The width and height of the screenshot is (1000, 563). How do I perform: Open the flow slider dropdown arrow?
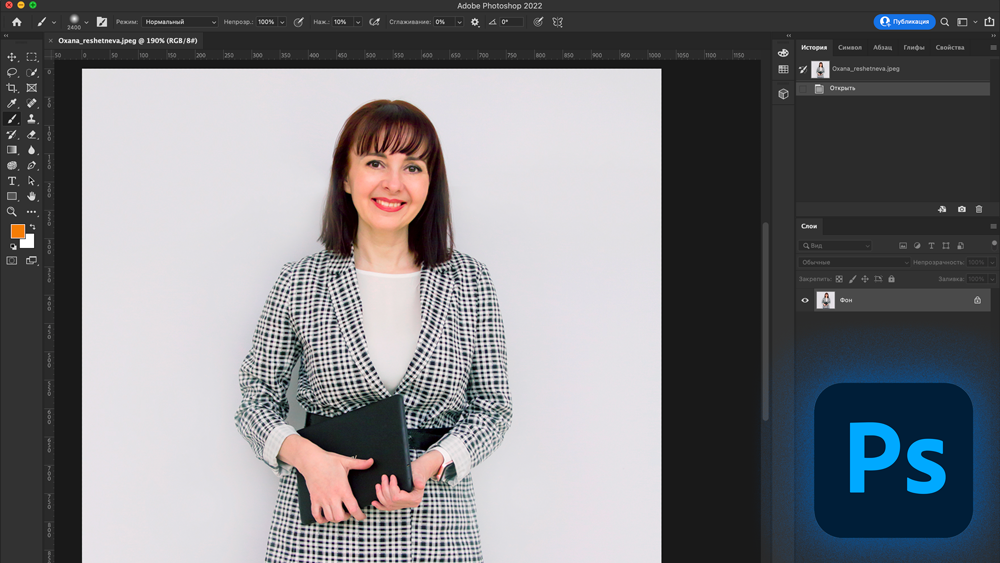(358, 22)
